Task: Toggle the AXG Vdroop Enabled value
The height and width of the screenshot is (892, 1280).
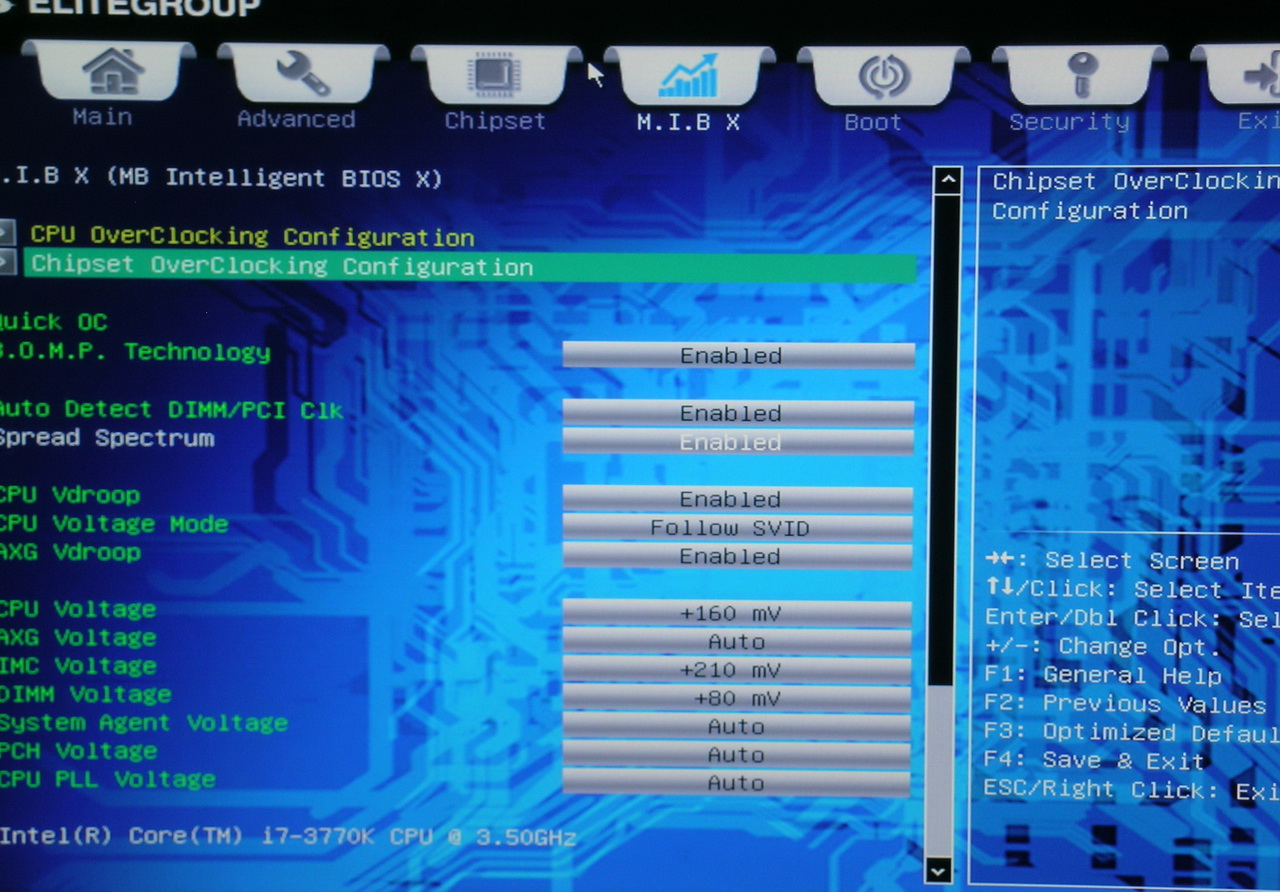Action: click(x=737, y=556)
